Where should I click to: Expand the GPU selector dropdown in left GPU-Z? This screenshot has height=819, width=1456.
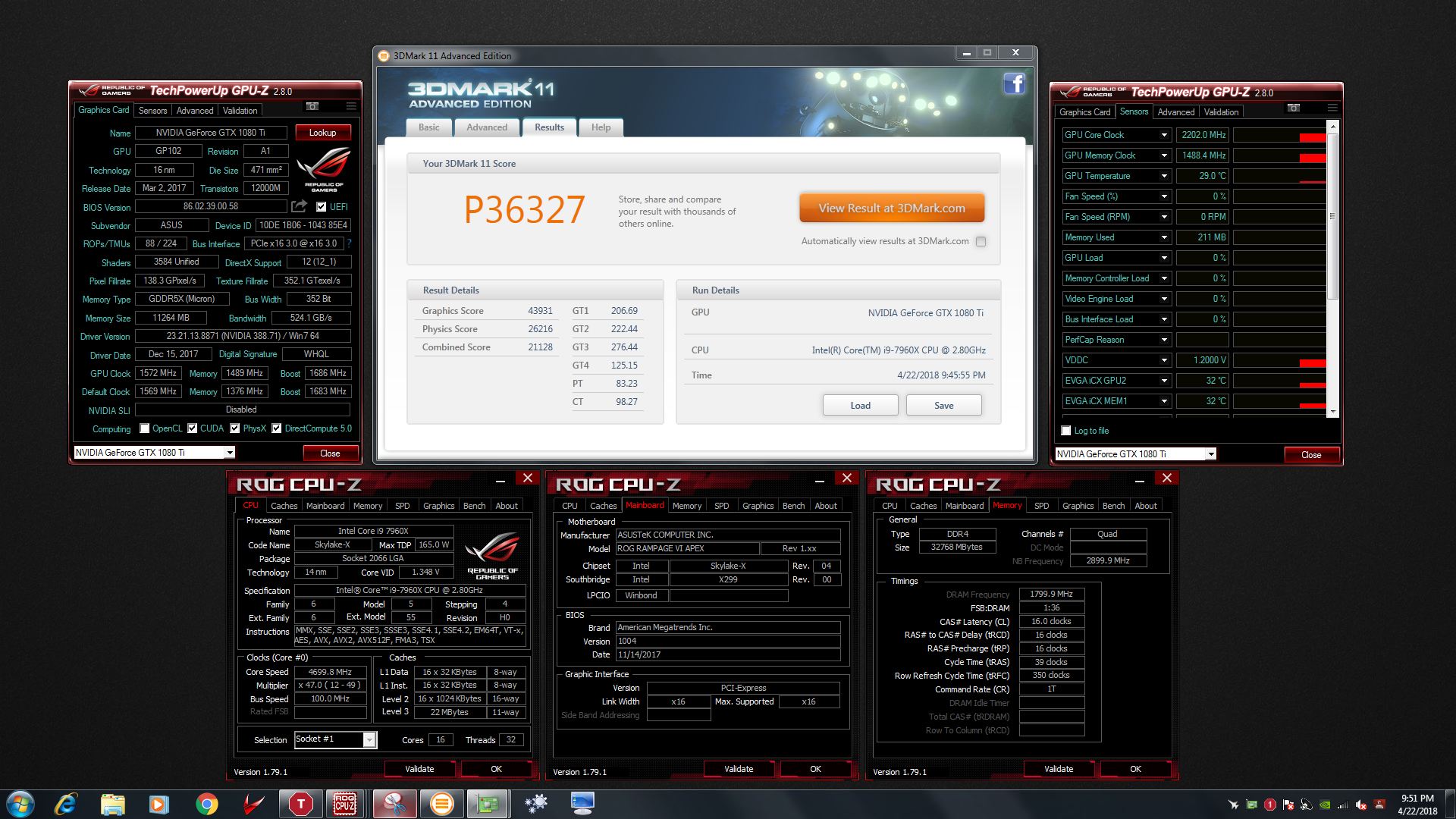229,453
